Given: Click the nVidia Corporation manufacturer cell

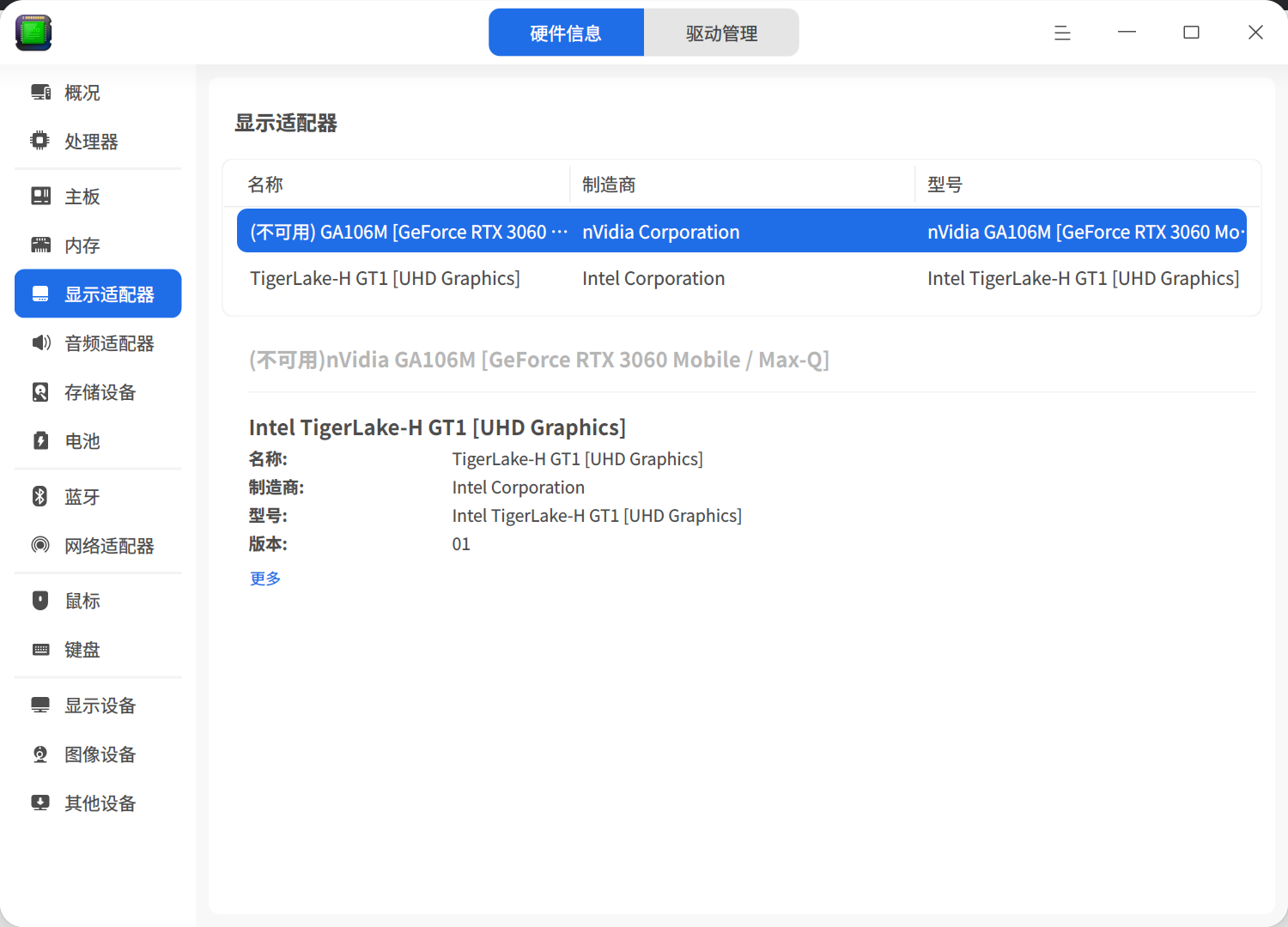Looking at the screenshot, I should [661, 232].
